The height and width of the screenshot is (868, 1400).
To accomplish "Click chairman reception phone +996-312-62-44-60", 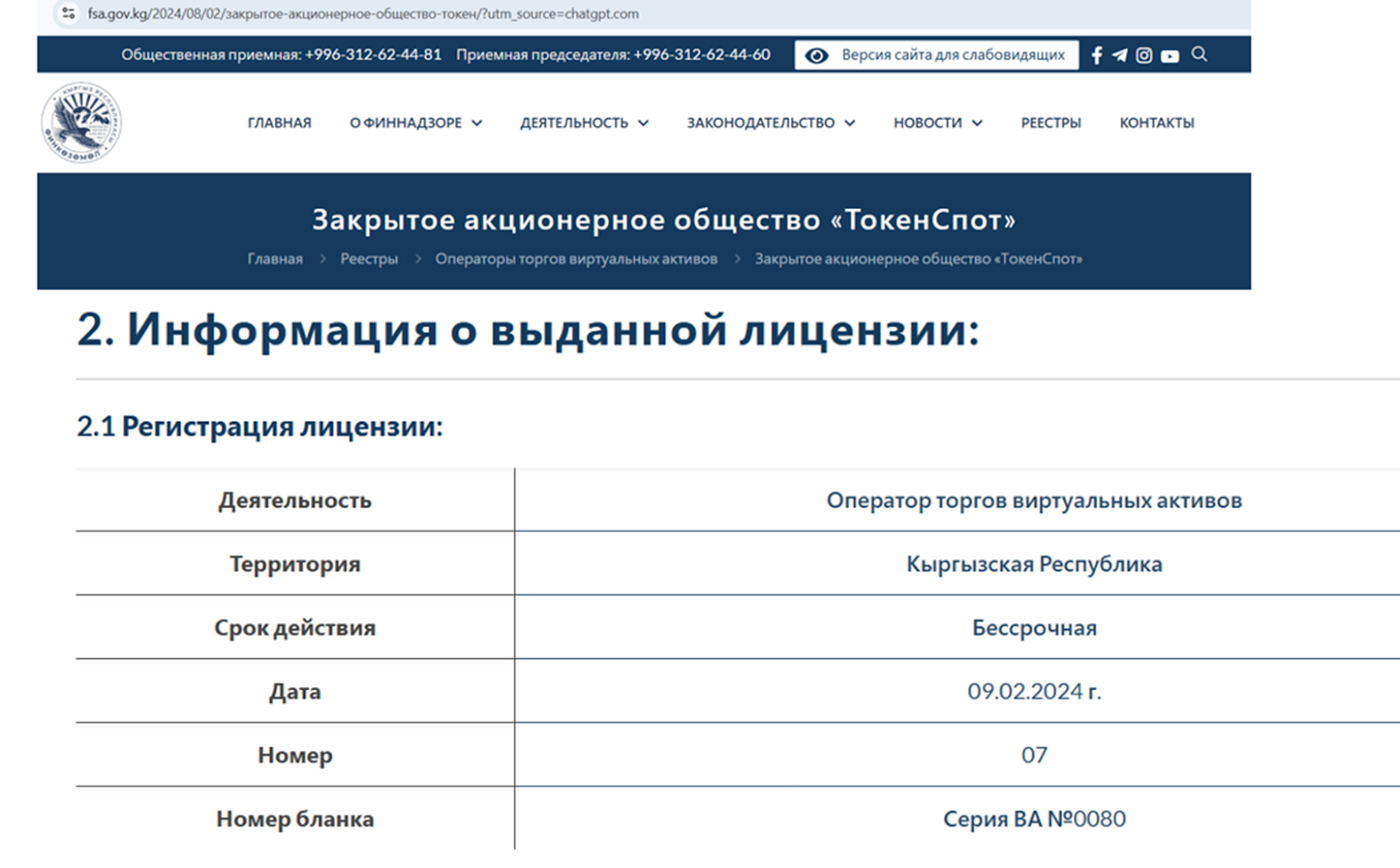I will click(x=702, y=55).
